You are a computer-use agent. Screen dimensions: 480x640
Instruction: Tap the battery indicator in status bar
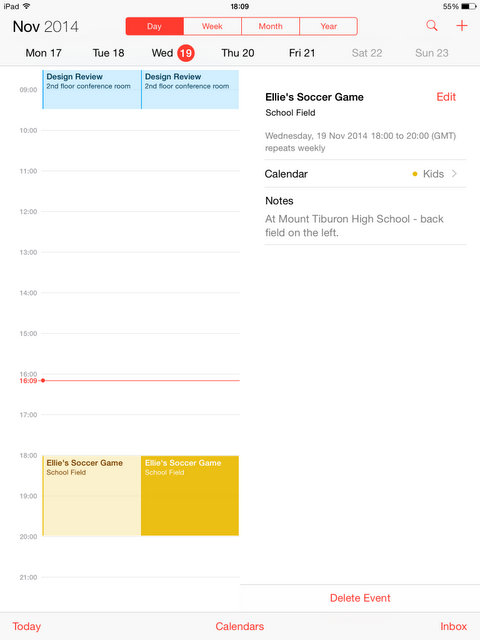(x=468, y=7)
